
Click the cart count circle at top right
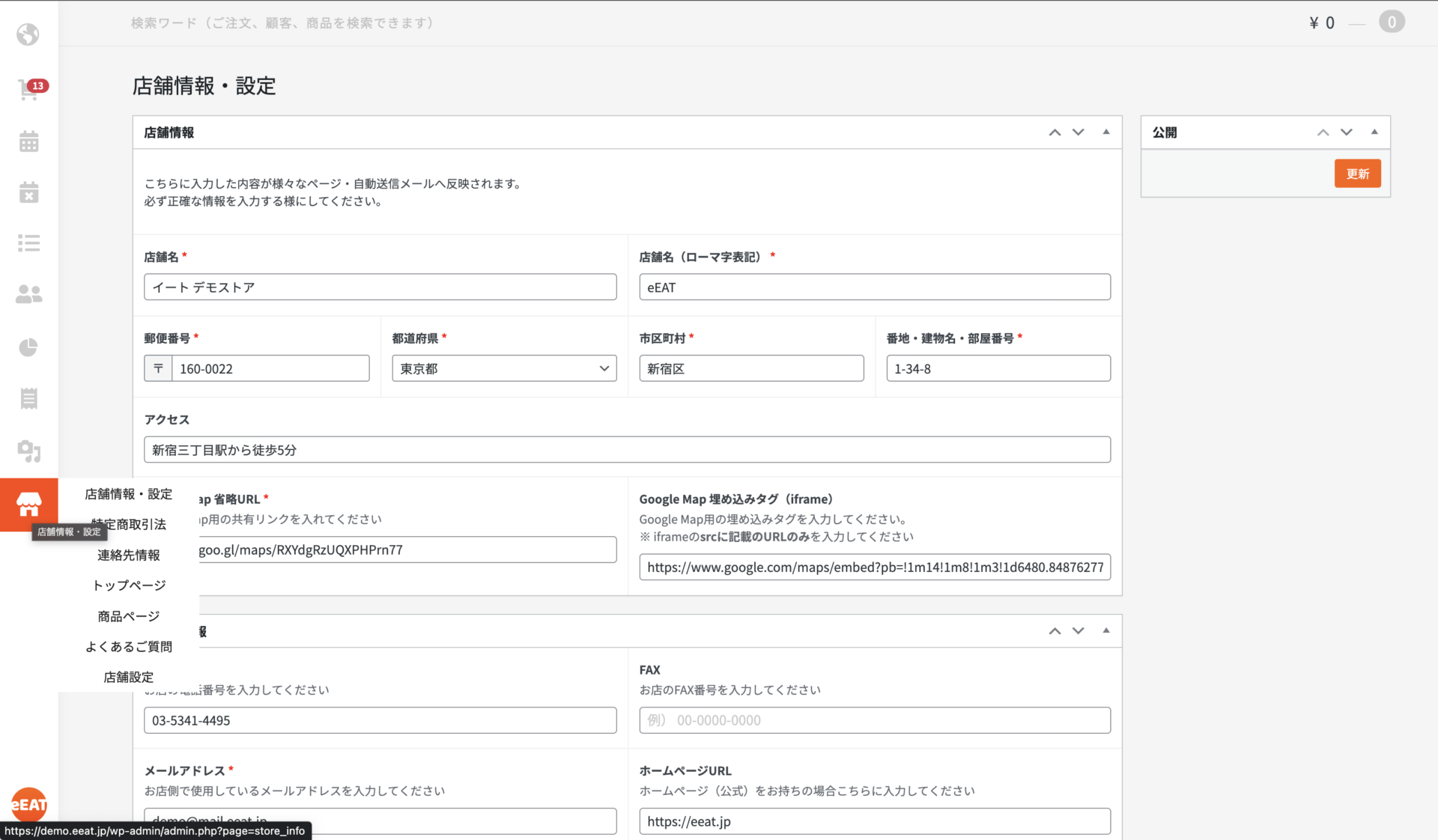tap(1391, 22)
